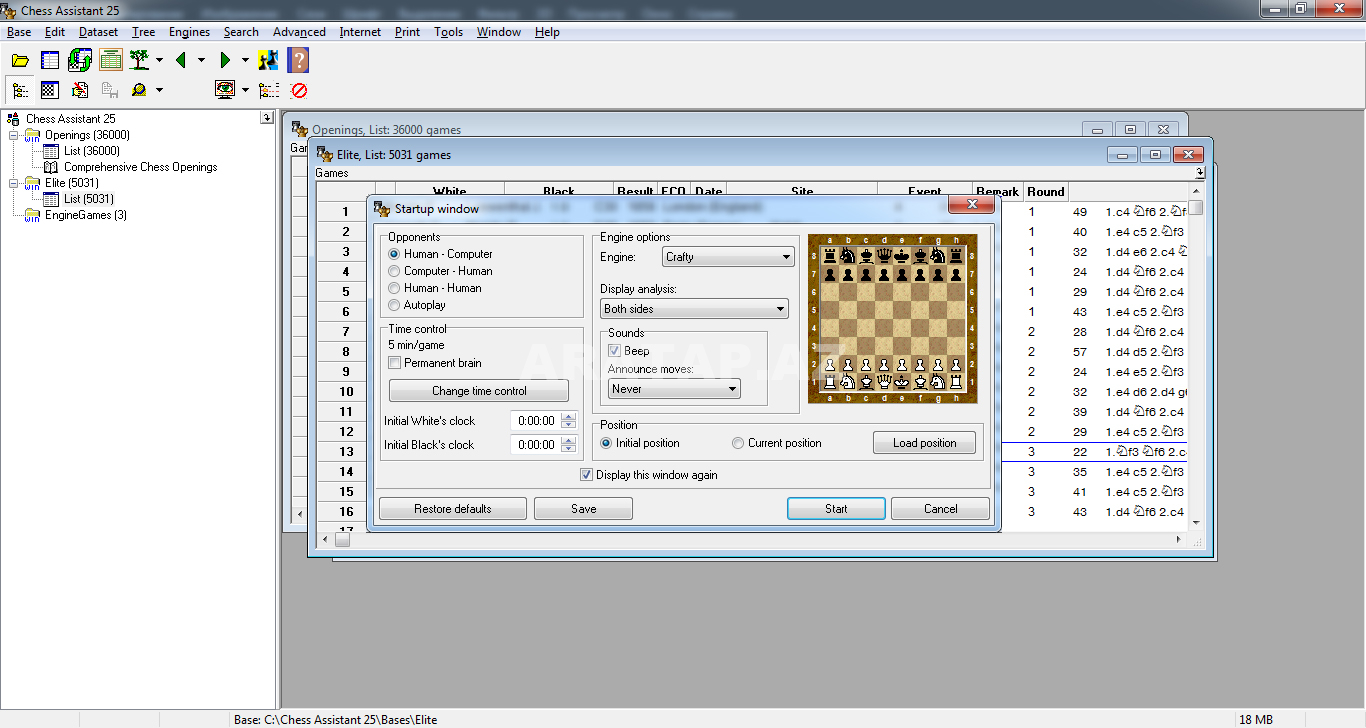Open dropdown arrow next to eye monitor
This screenshot has width=1366, height=728.
tap(245, 90)
